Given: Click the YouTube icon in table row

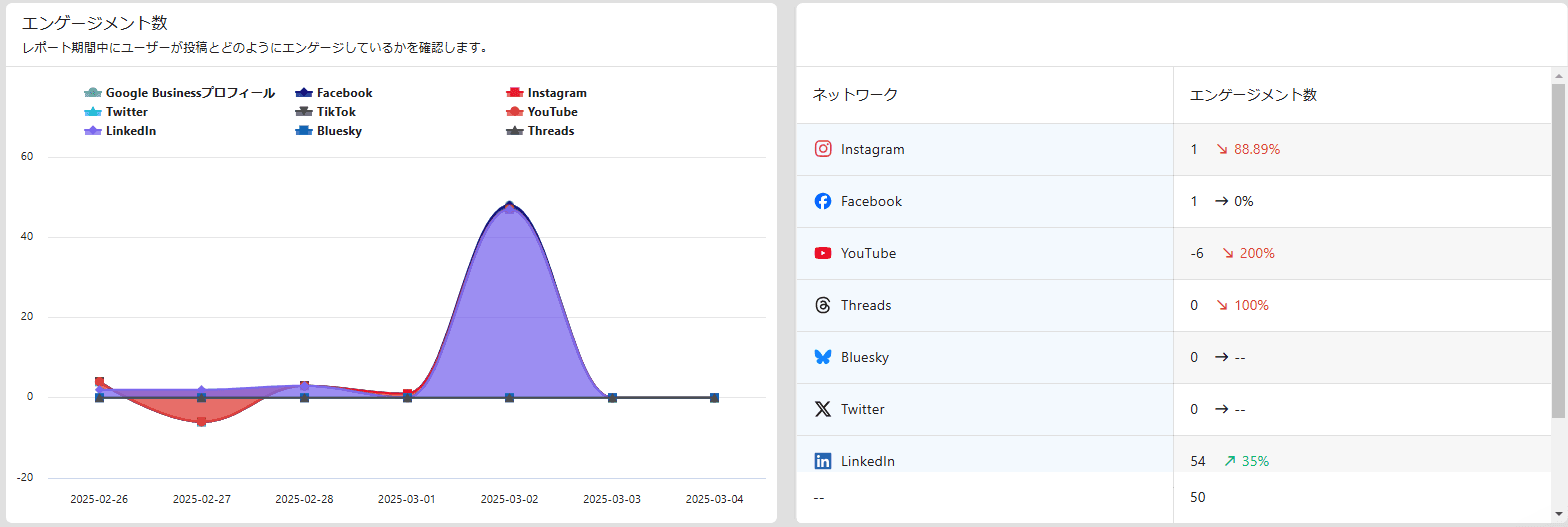Looking at the screenshot, I should point(823,253).
